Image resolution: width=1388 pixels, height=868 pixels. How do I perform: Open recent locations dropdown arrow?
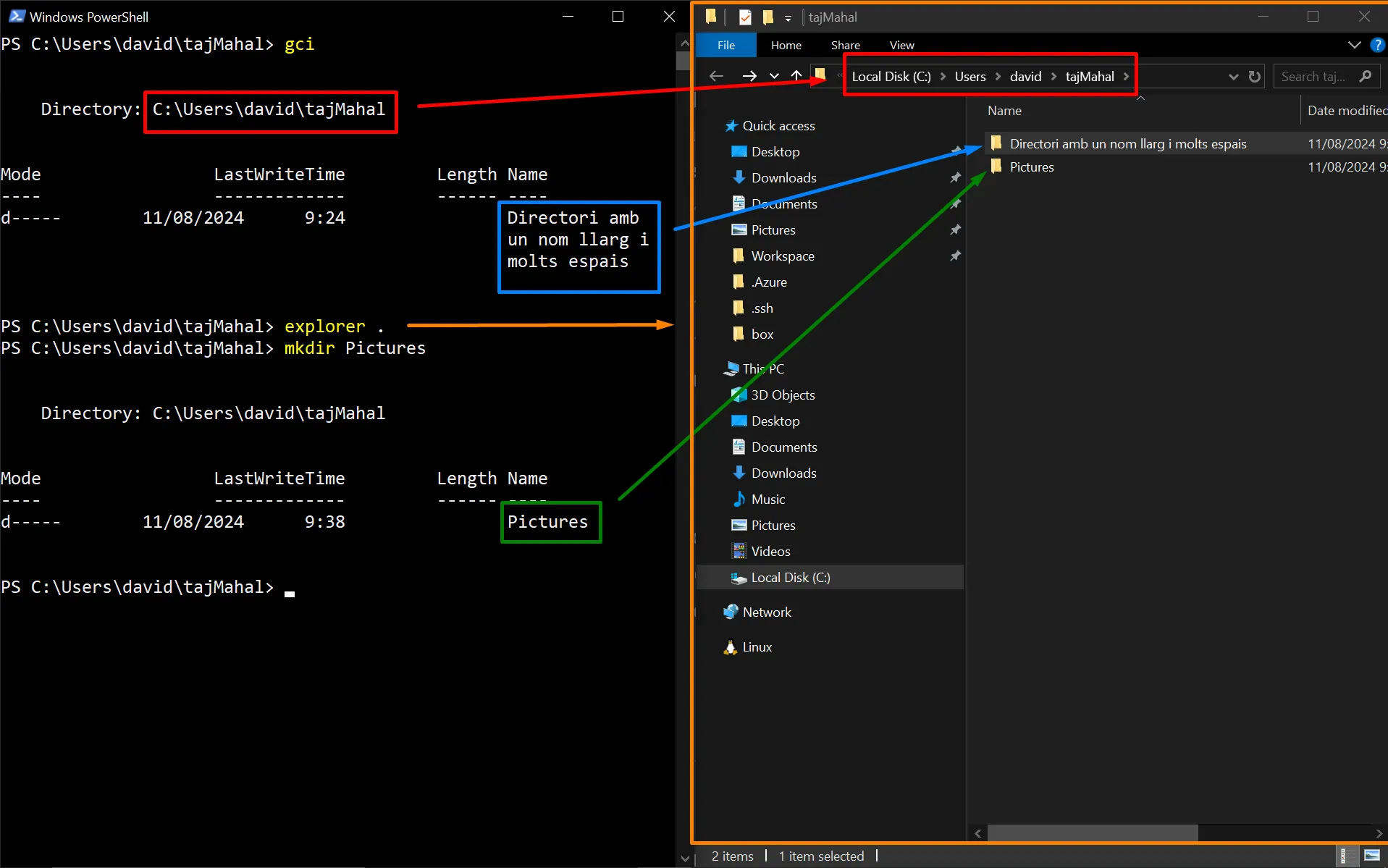coord(774,76)
